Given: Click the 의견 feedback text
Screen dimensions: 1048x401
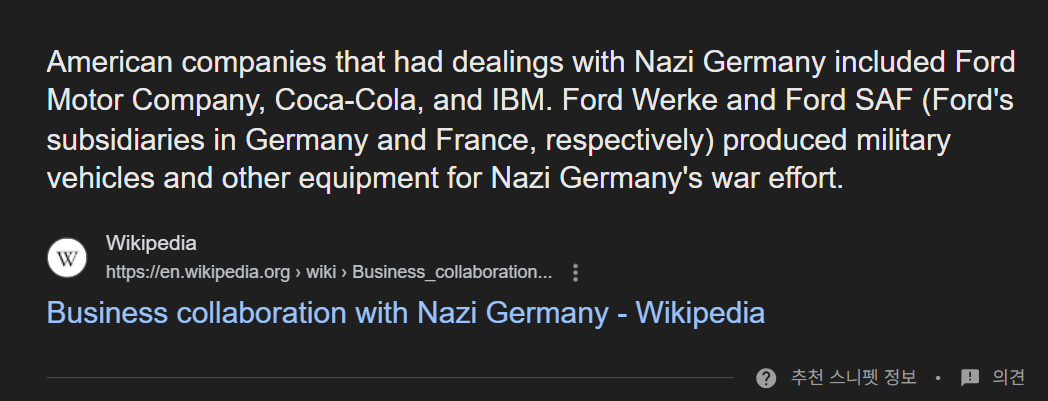Looking at the screenshot, I should [x=1008, y=377].
